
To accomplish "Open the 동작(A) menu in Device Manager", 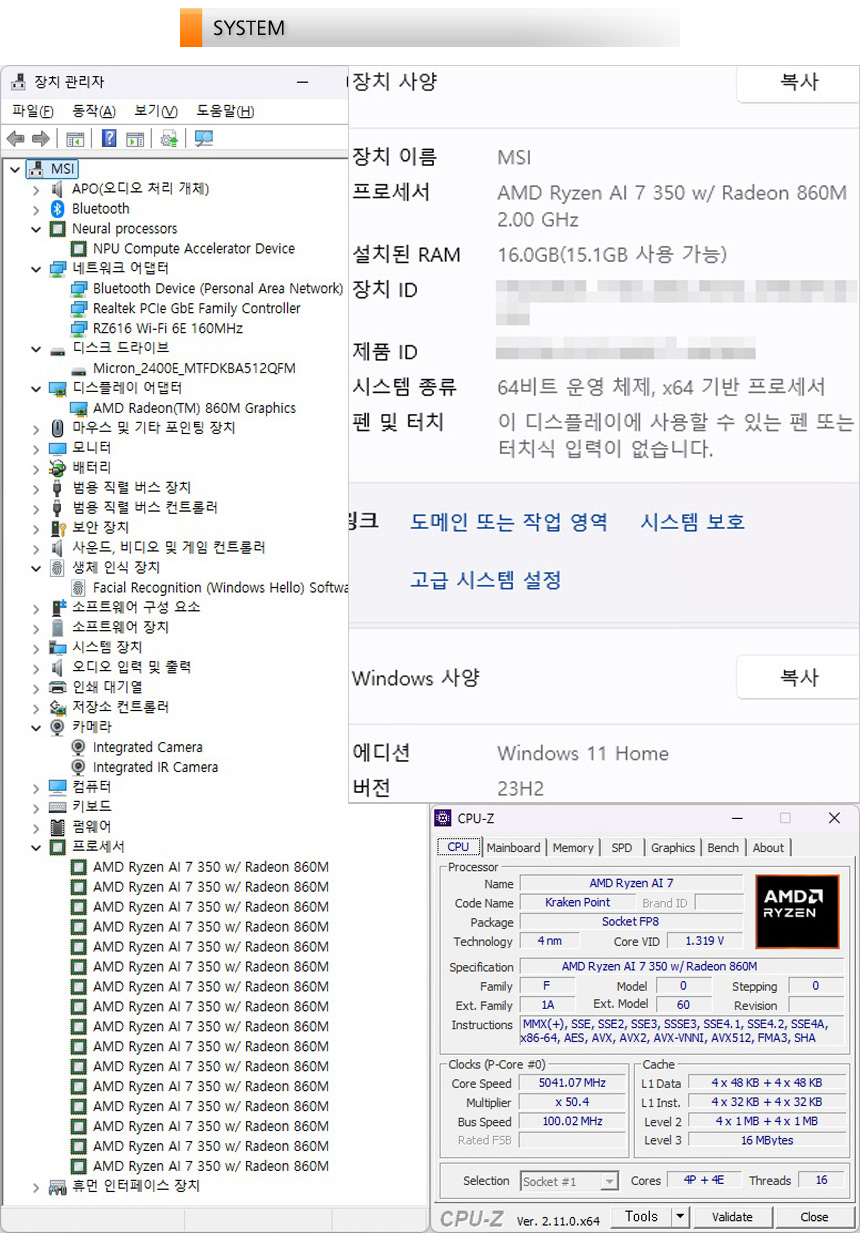I will tap(94, 111).
